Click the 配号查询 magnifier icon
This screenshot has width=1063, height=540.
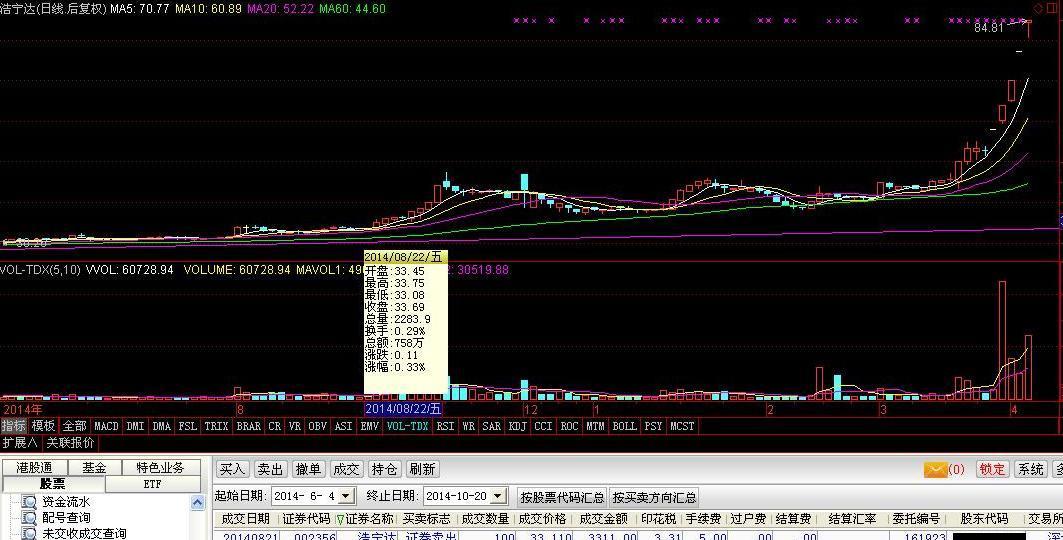pyautogui.click(x=28, y=518)
